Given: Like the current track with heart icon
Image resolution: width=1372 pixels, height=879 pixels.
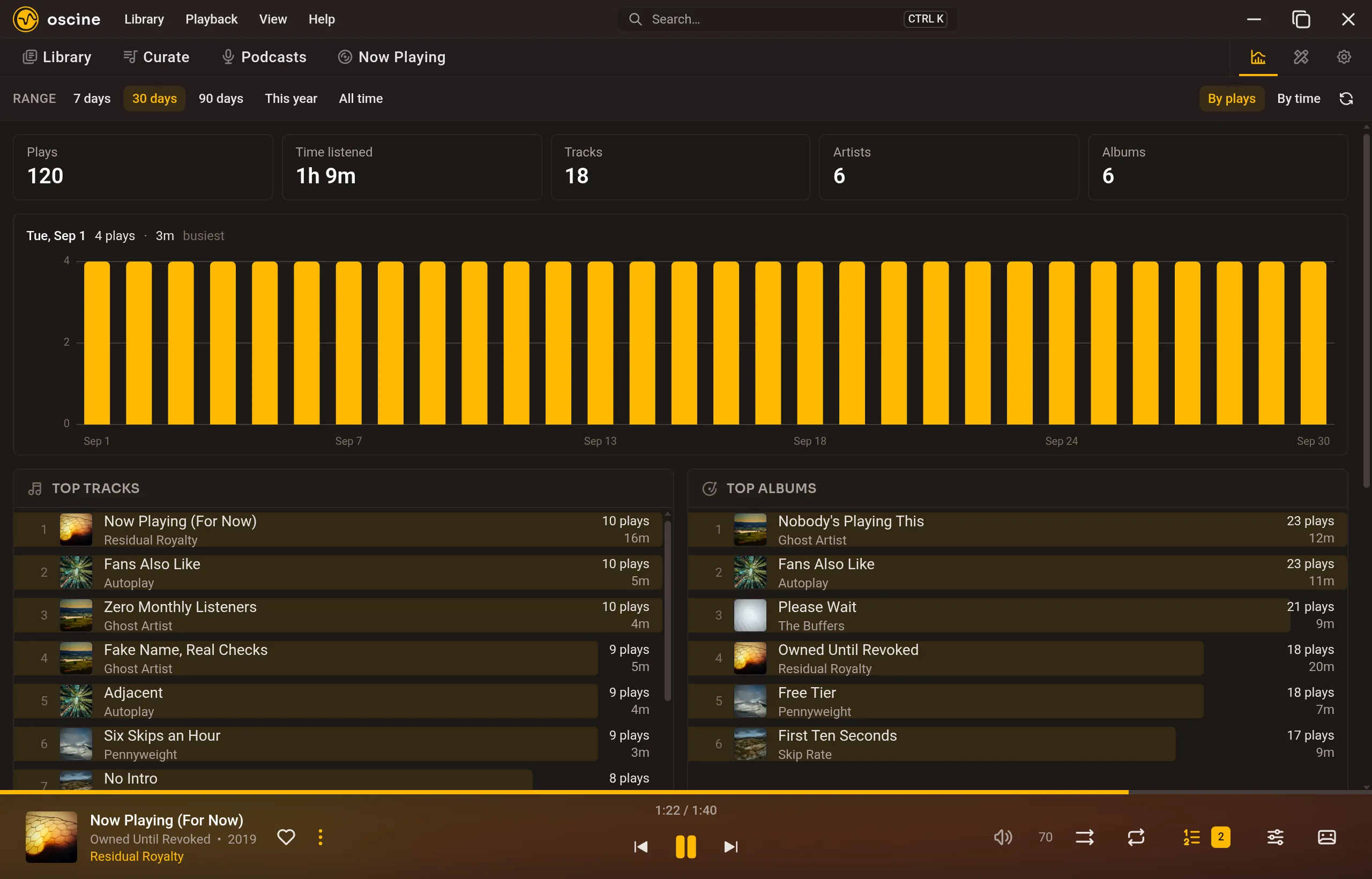Looking at the screenshot, I should coord(286,837).
